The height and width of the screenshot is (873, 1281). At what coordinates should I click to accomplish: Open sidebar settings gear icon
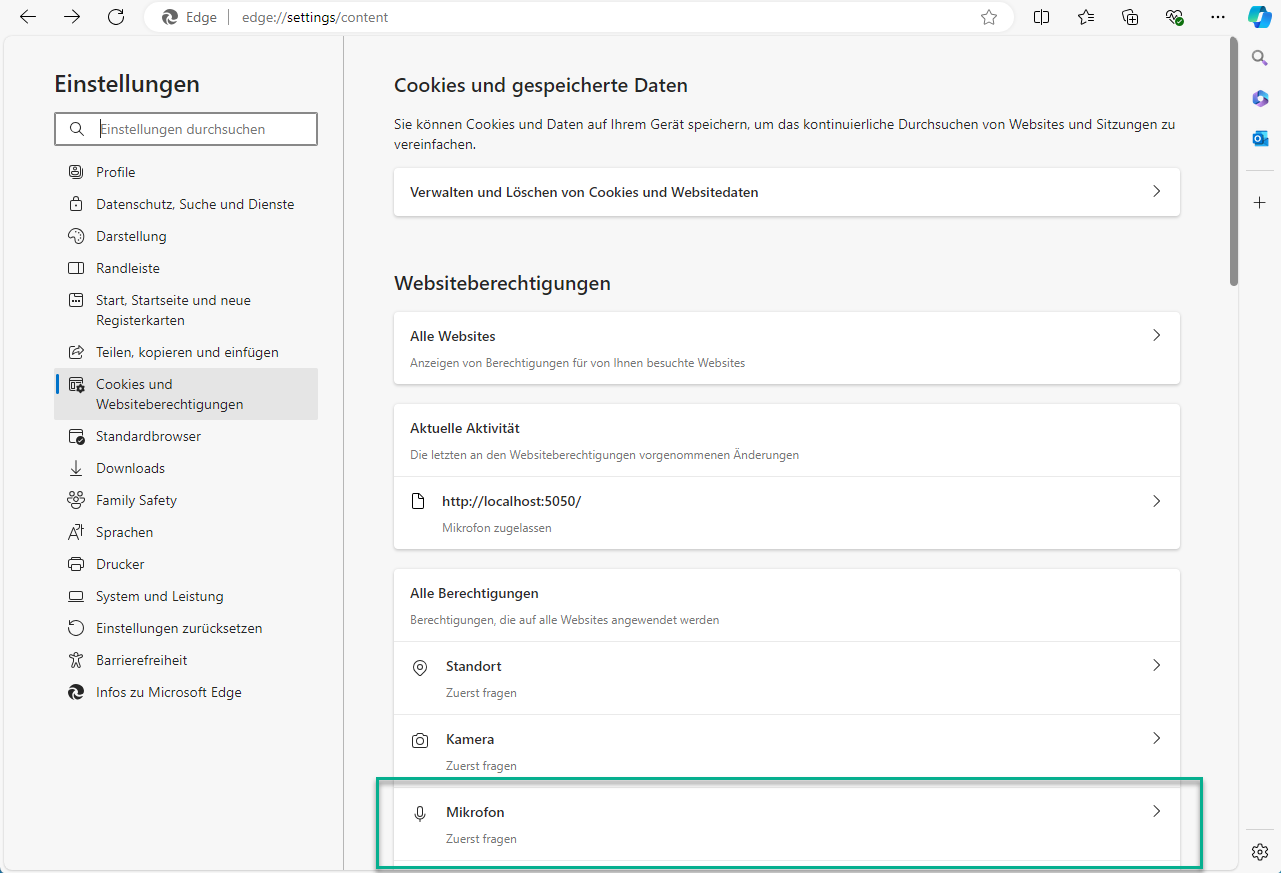tap(1260, 851)
